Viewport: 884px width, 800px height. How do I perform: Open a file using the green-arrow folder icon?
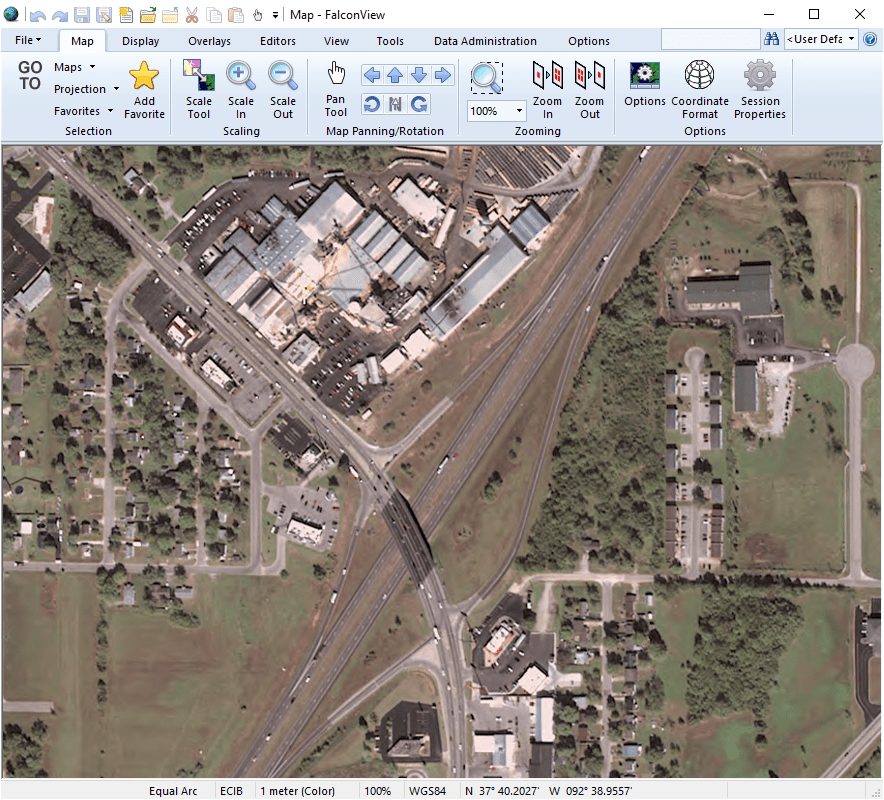tap(148, 15)
